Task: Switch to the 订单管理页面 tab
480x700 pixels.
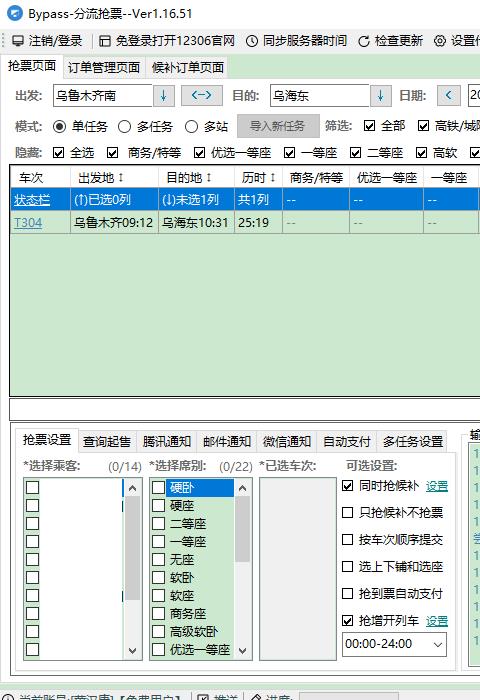Action: 104,67
